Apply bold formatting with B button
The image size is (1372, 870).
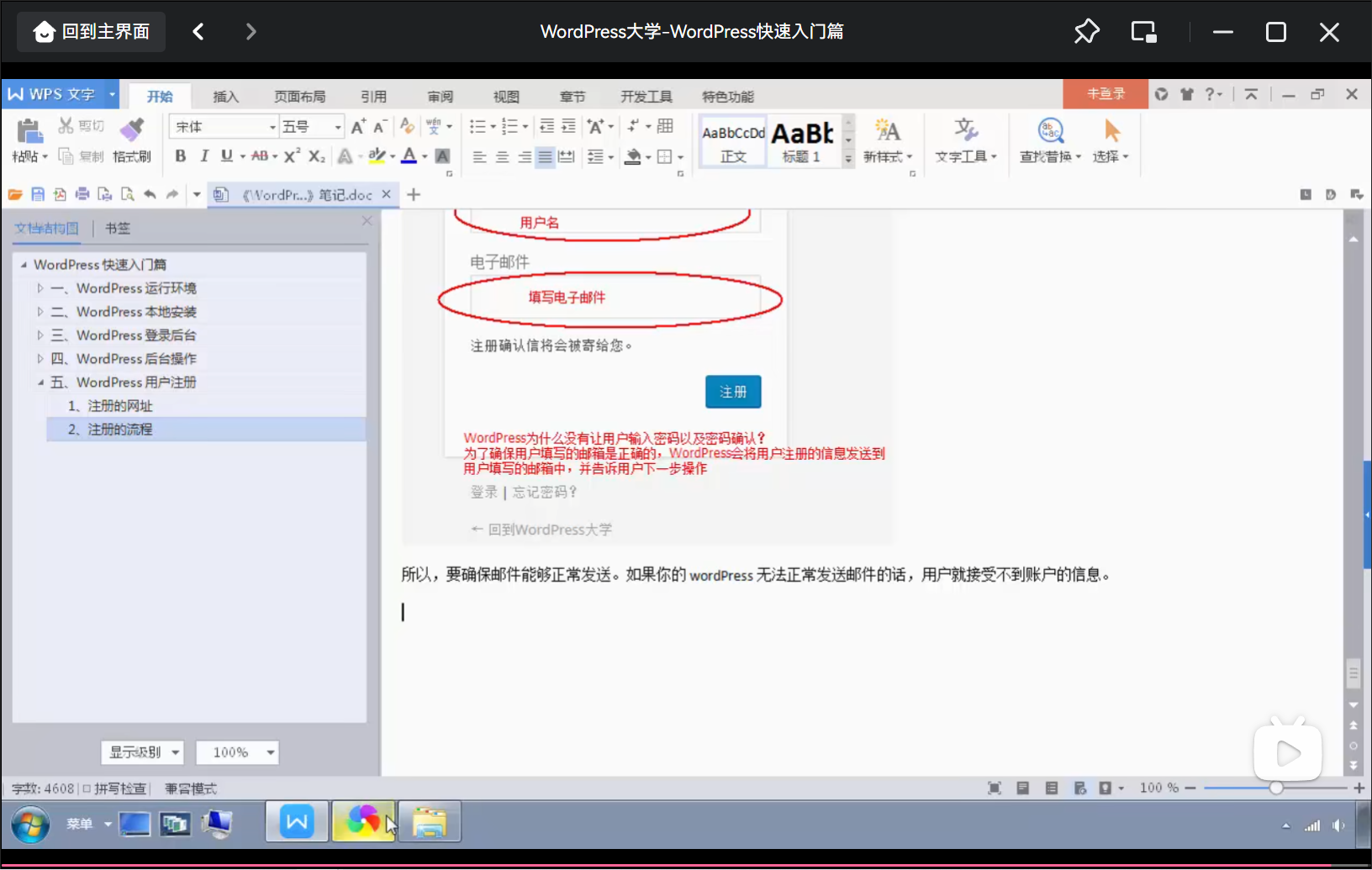click(180, 156)
